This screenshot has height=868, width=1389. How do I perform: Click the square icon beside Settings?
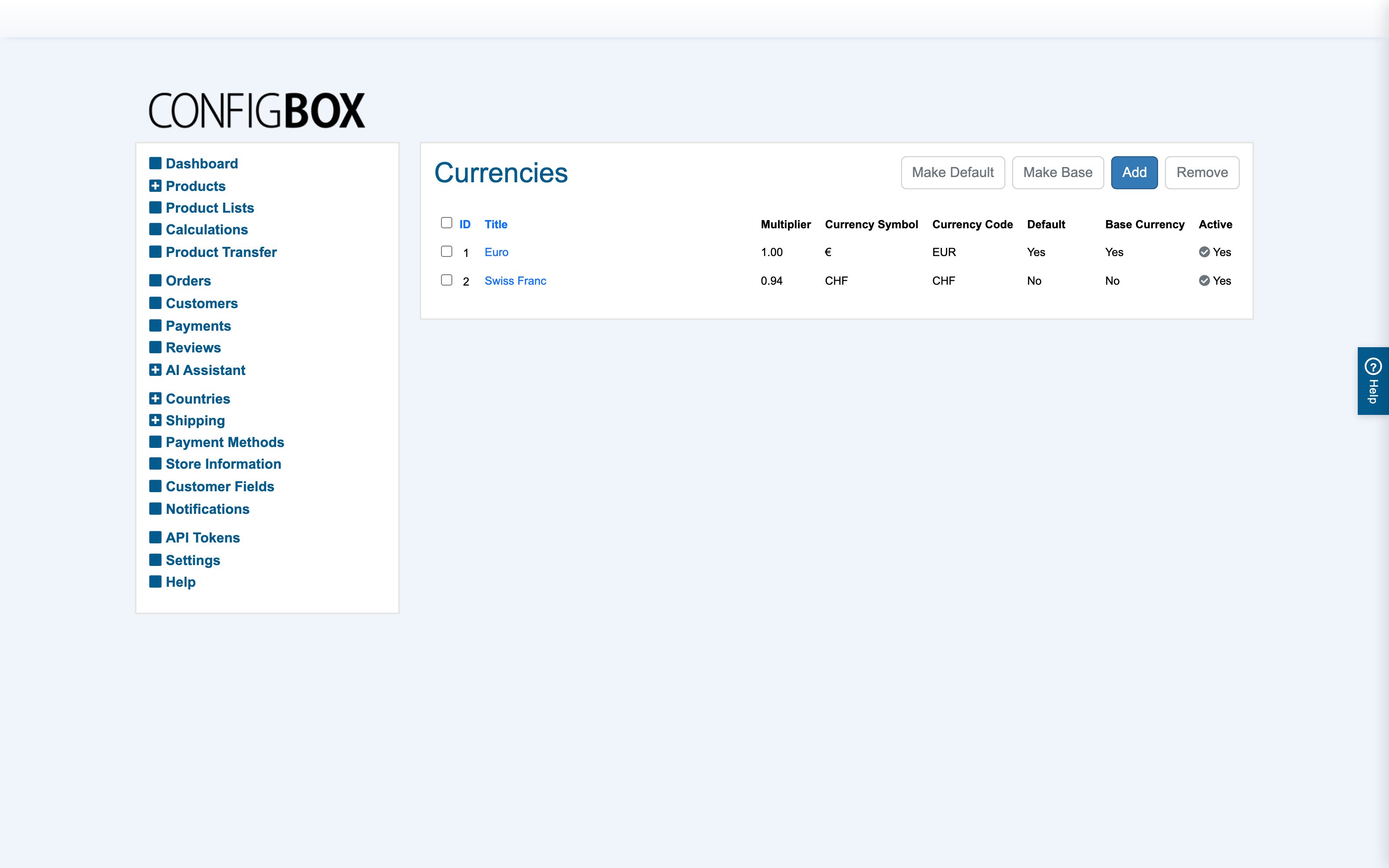point(155,560)
